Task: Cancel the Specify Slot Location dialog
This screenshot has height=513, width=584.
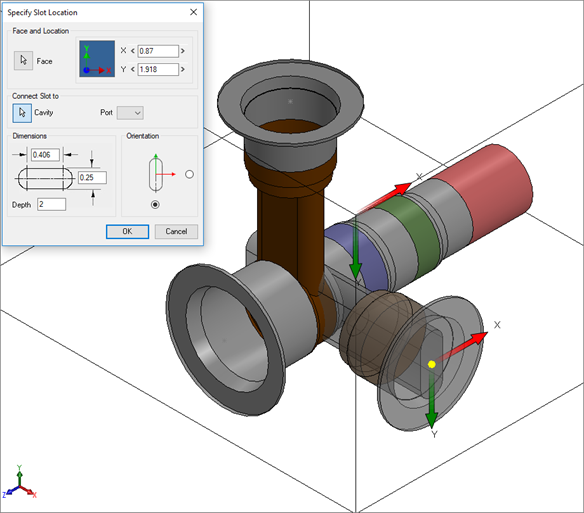Action: coord(176,231)
